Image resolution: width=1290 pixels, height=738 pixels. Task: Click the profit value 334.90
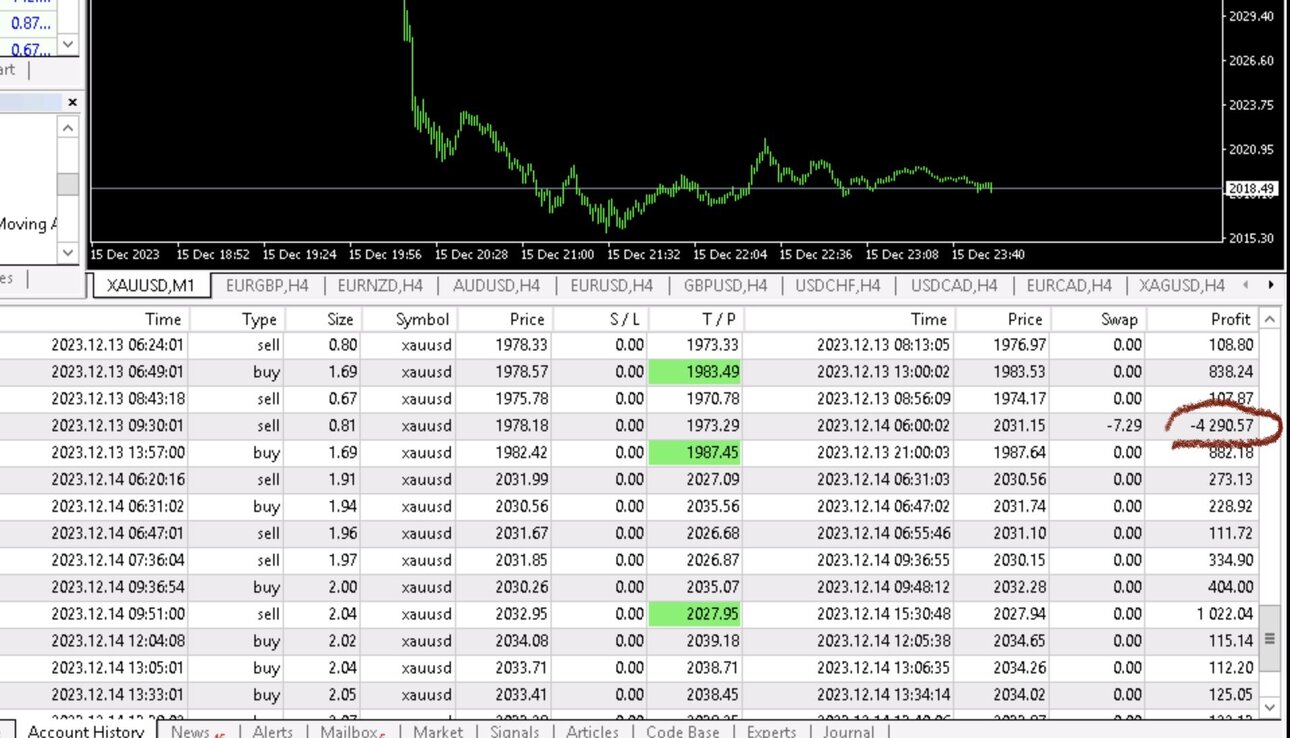pyautogui.click(x=1230, y=560)
